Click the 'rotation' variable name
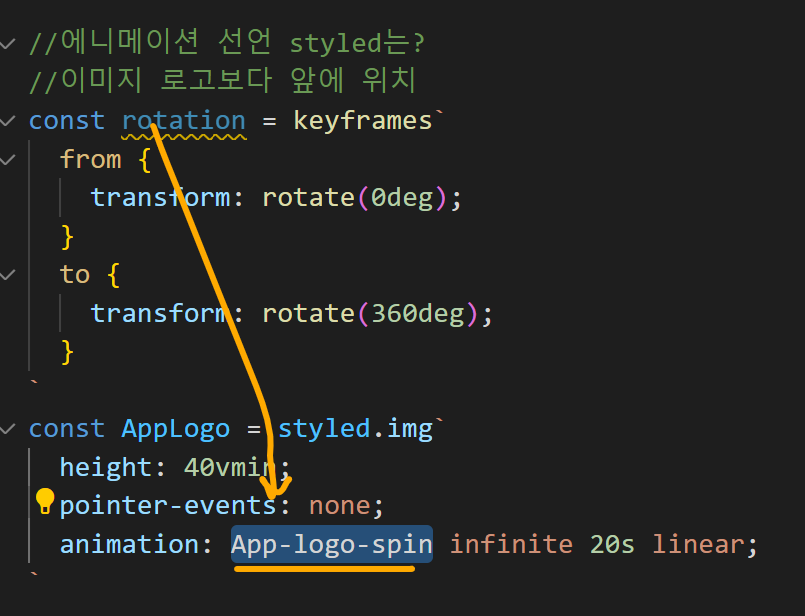This screenshot has width=805, height=616. (184, 121)
